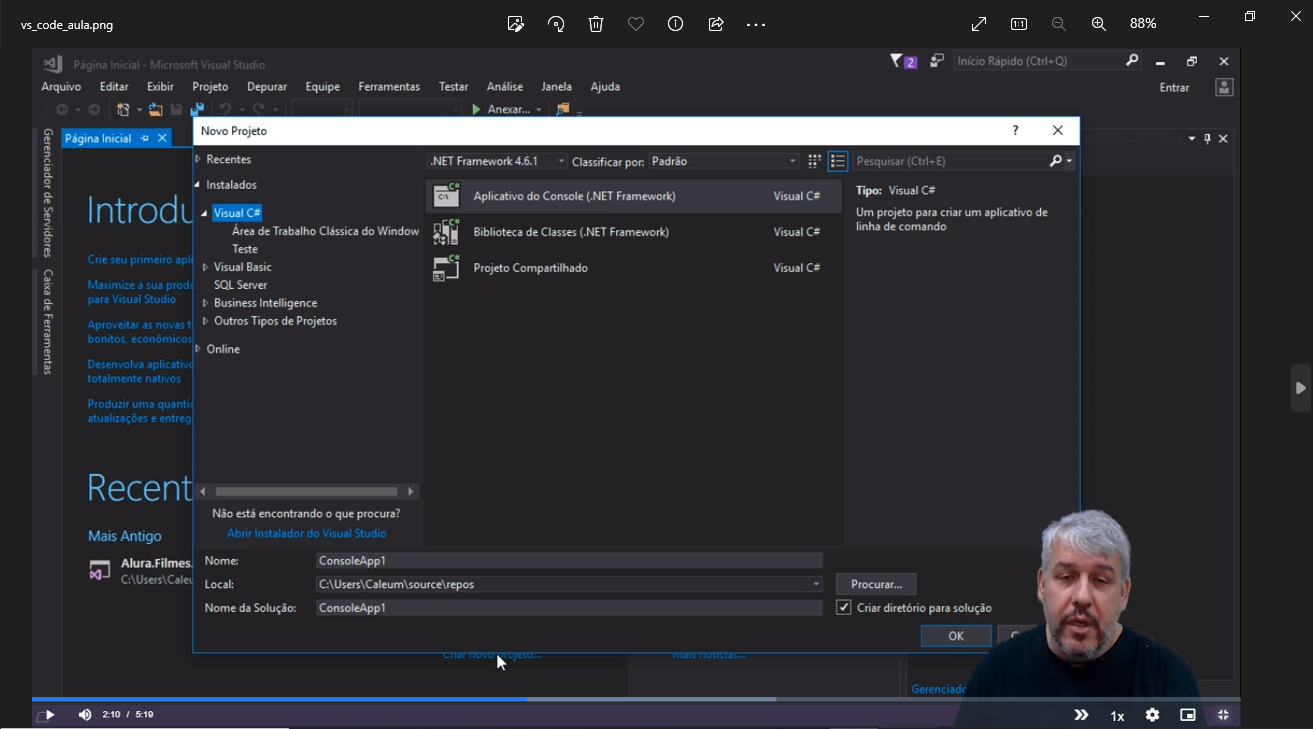Click the New Project toolbar icon

(x=123, y=109)
